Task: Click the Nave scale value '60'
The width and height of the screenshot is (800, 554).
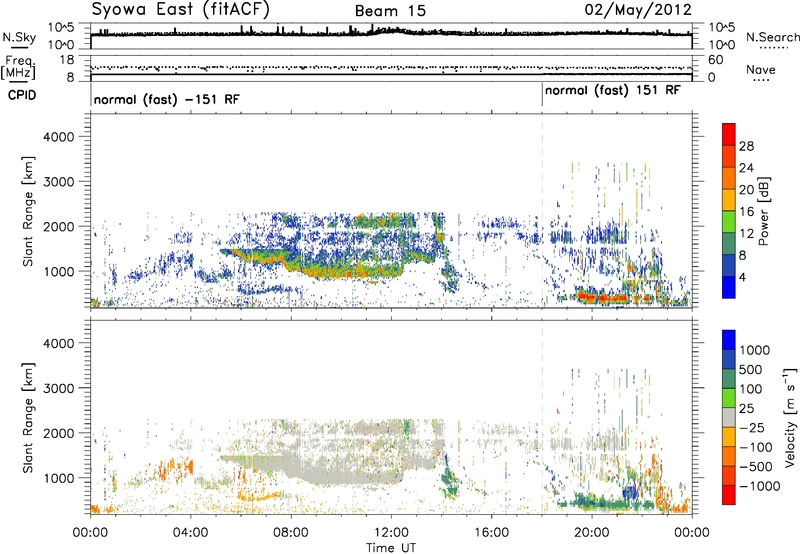Action: [x=715, y=60]
